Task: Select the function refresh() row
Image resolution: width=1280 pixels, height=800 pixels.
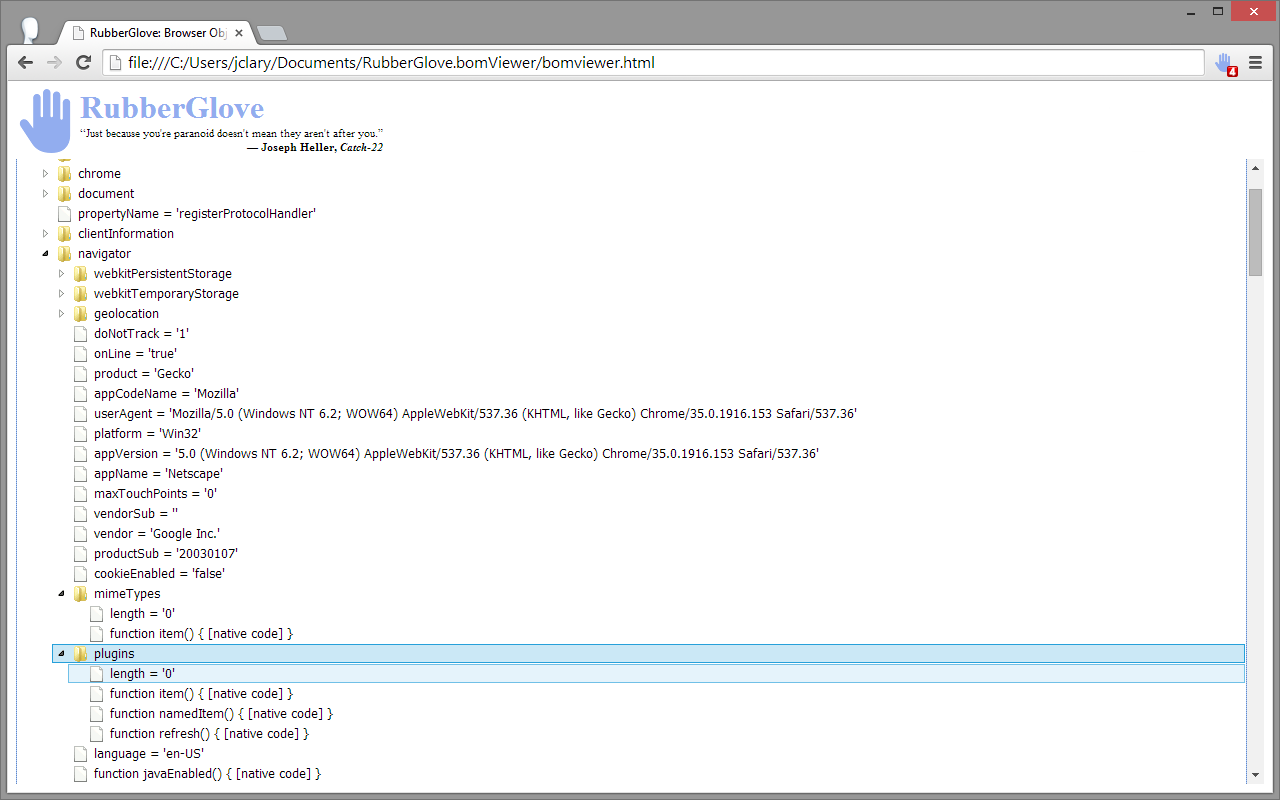Action: [x=209, y=734]
